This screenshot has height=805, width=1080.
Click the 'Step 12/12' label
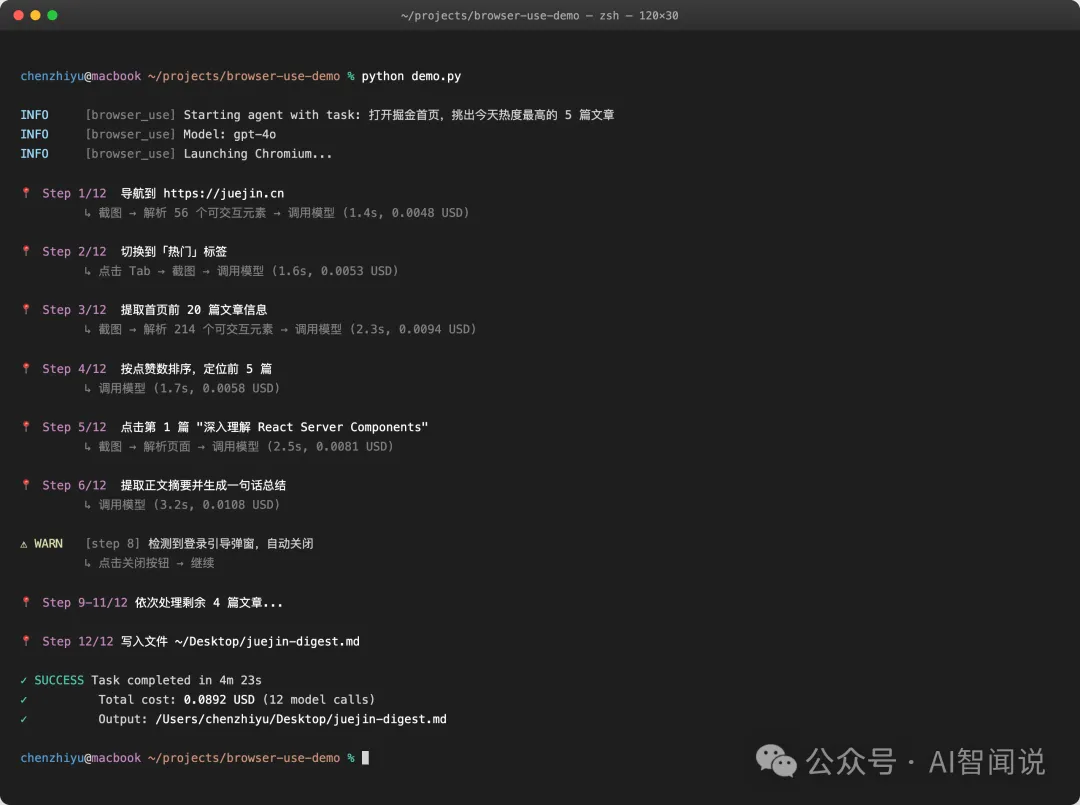click(78, 641)
